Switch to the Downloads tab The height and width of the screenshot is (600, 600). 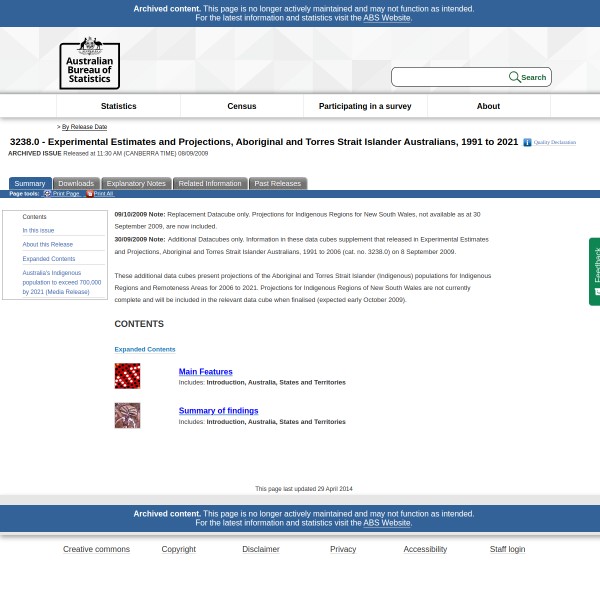tap(76, 184)
